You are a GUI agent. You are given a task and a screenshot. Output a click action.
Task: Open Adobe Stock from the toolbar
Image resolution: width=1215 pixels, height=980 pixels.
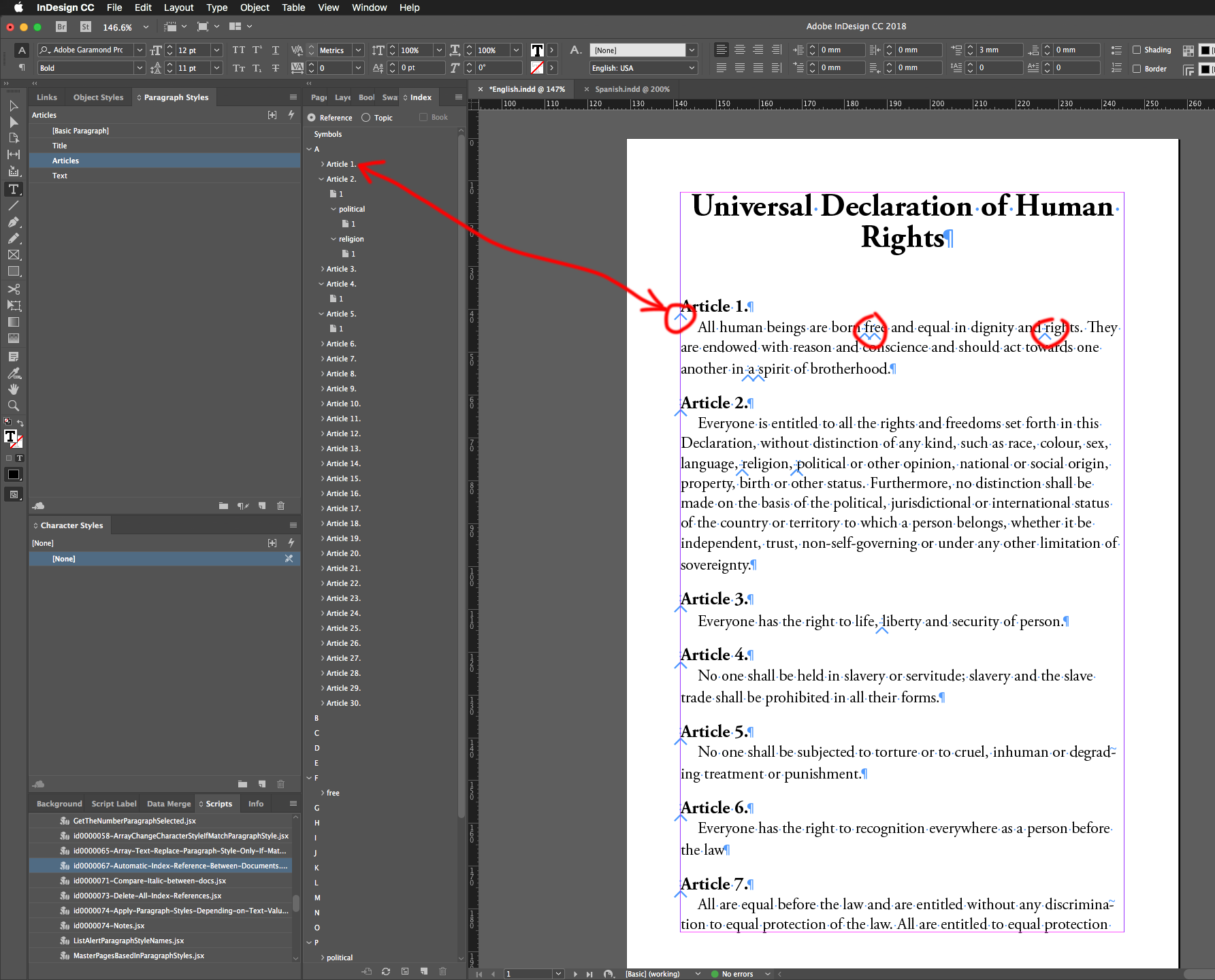pyautogui.click(x=86, y=27)
